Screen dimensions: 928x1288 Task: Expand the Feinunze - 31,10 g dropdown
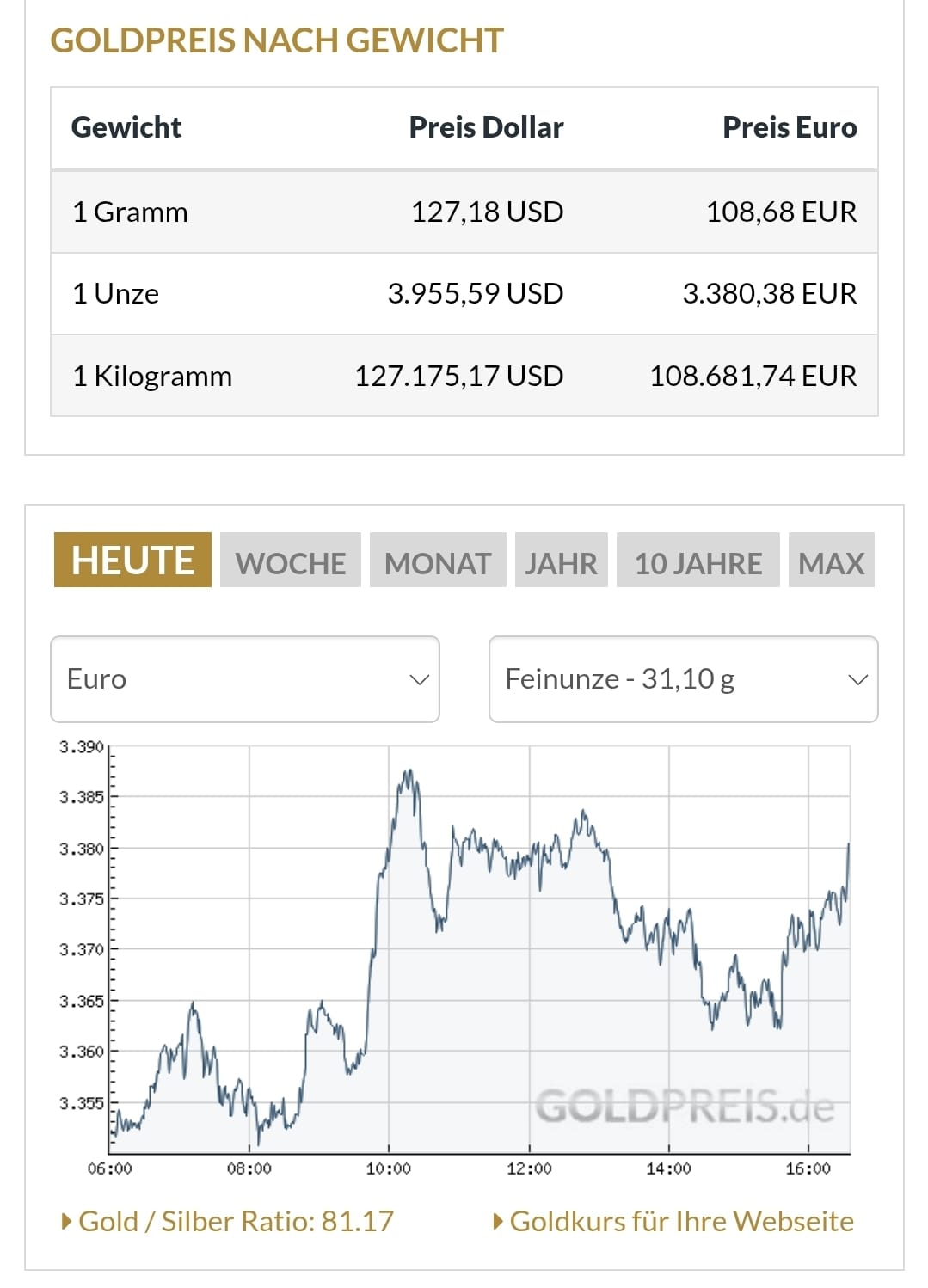pos(683,679)
